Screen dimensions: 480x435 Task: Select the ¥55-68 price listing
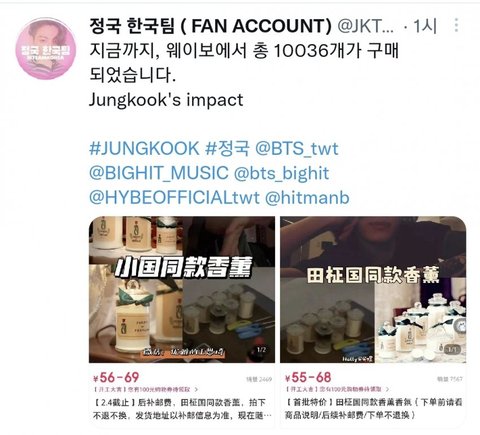click(308, 377)
